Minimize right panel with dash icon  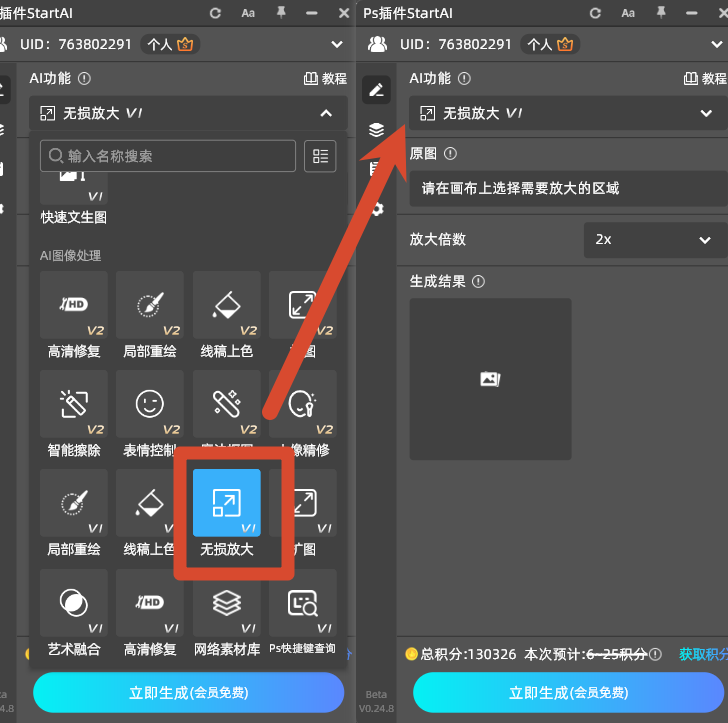tap(692, 13)
